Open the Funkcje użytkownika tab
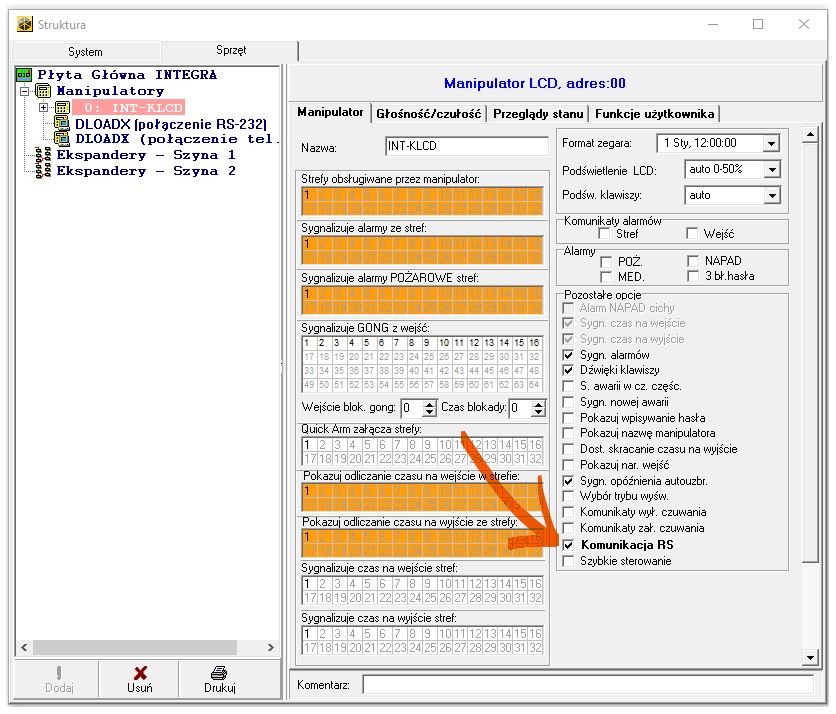This screenshot has width=836, height=714. pyautogui.click(x=654, y=114)
